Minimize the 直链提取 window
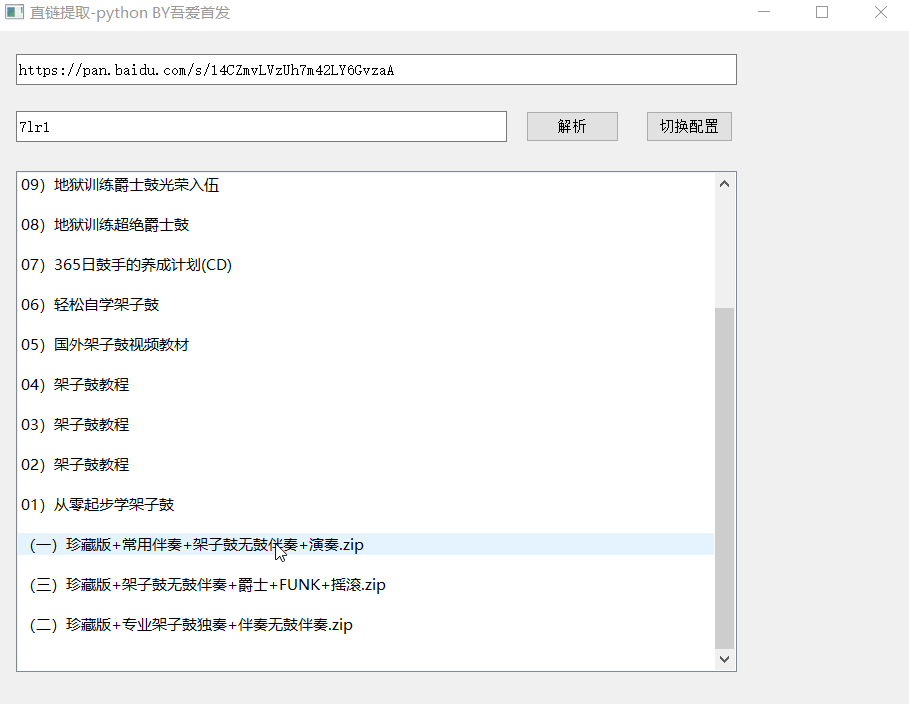909x704 pixels. pyautogui.click(x=764, y=12)
